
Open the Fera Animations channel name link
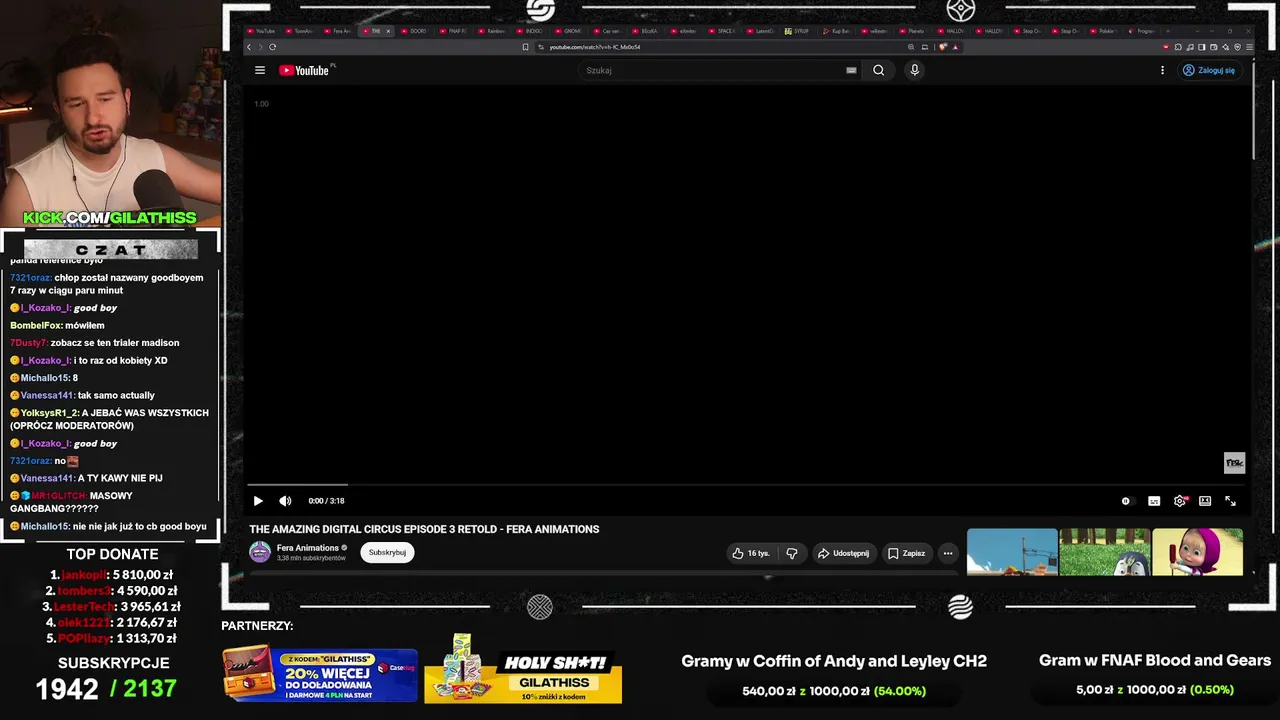(308, 548)
